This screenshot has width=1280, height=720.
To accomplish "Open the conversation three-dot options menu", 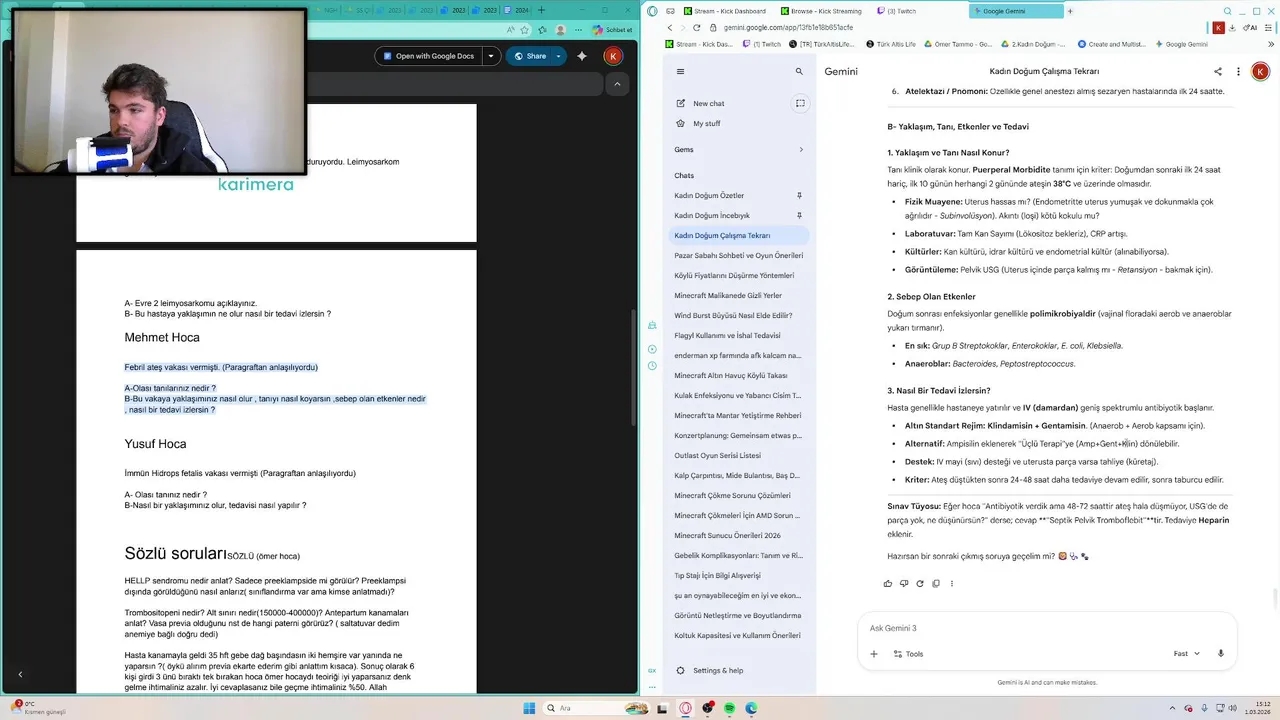I will pos(1238,72).
